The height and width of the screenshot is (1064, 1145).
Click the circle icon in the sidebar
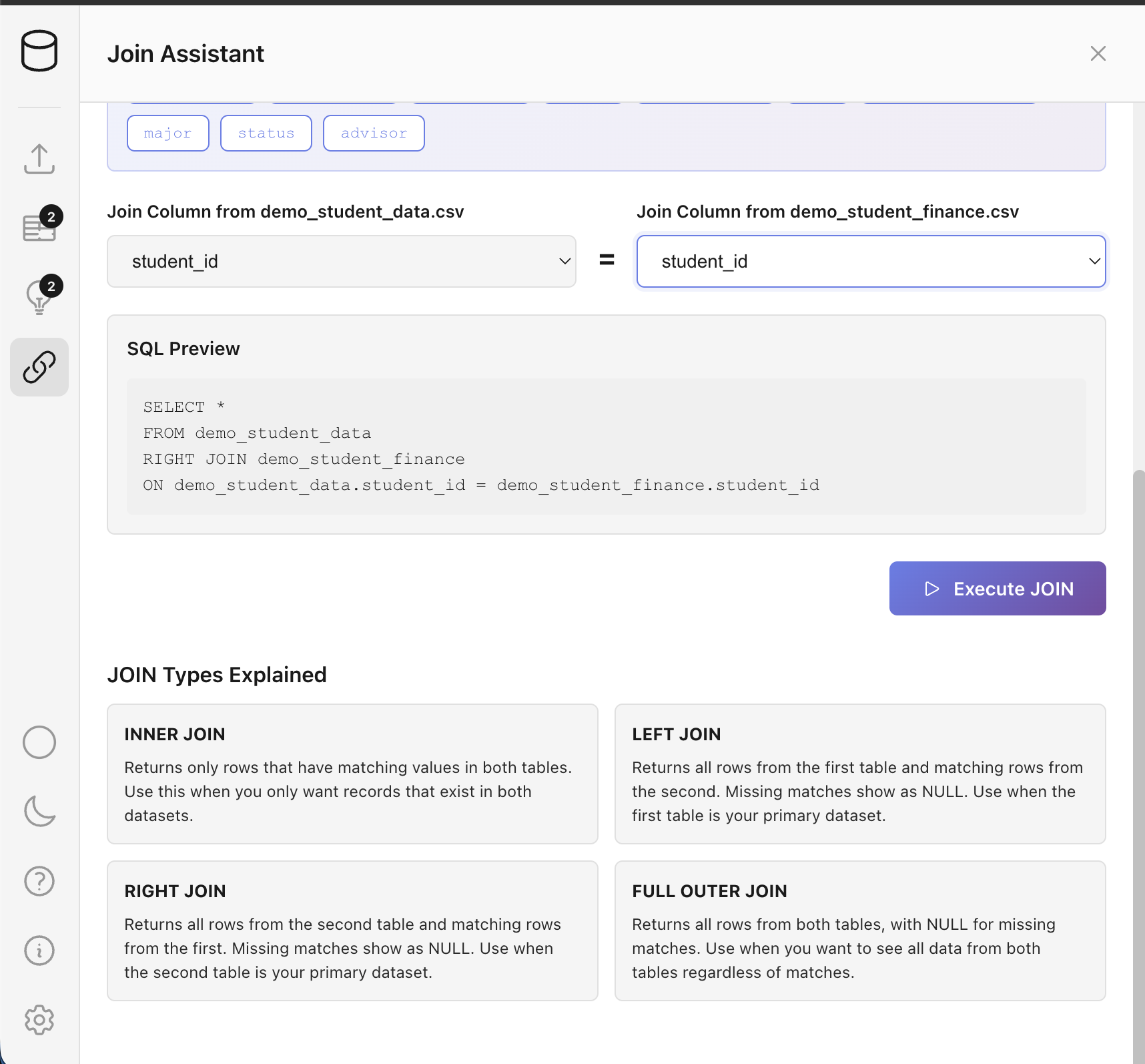(39, 742)
